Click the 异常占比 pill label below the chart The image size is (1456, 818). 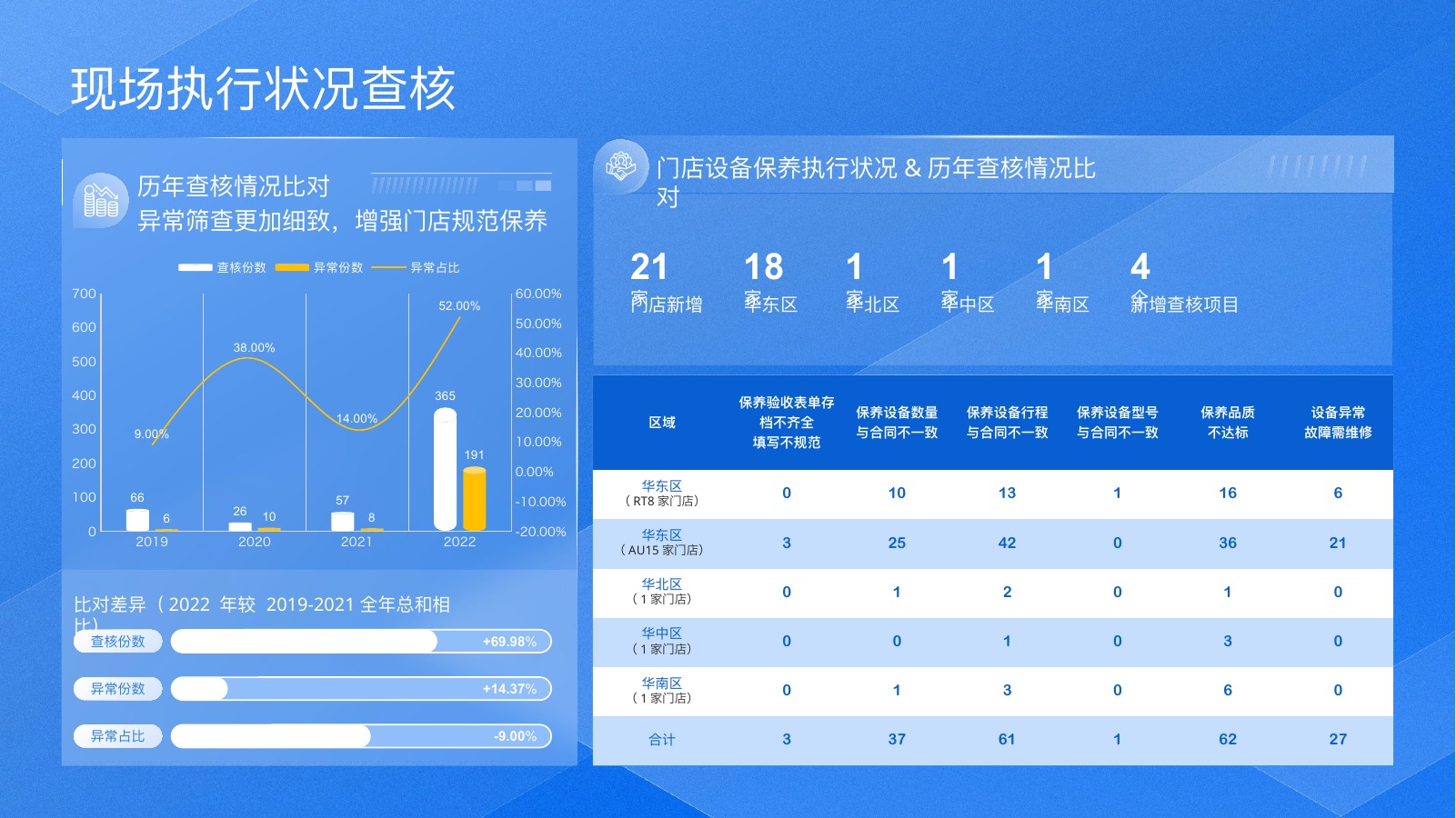tap(118, 735)
